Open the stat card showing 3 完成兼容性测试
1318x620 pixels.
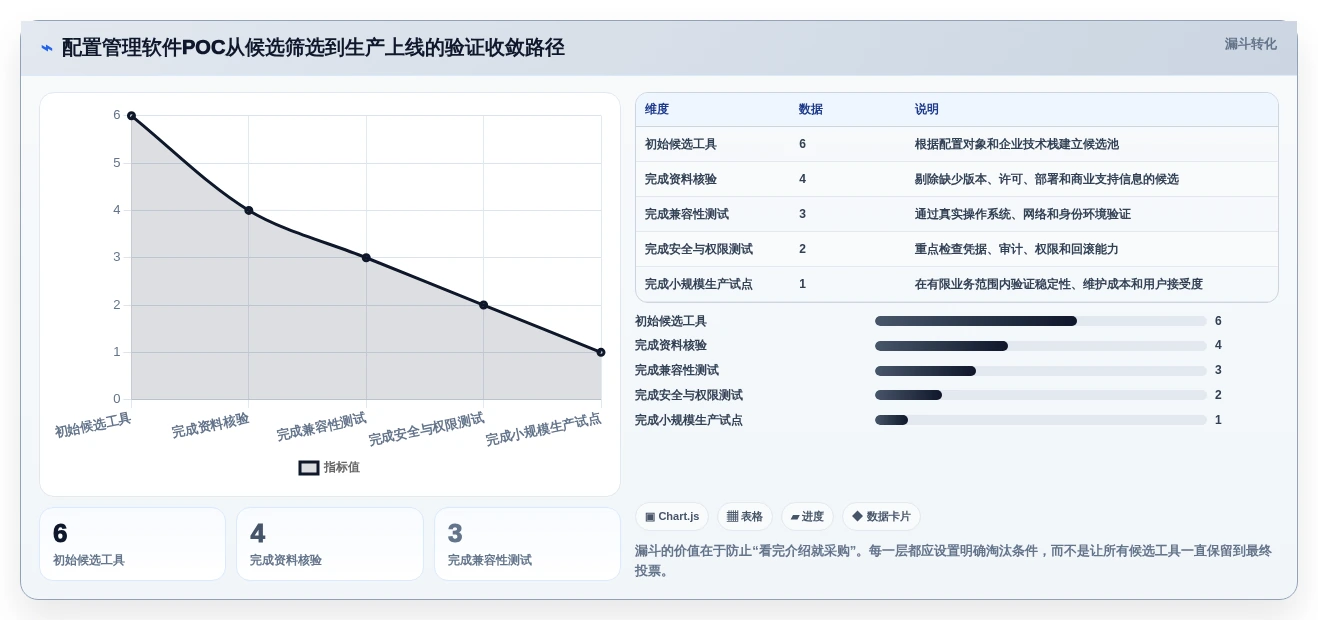click(x=527, y=544)
